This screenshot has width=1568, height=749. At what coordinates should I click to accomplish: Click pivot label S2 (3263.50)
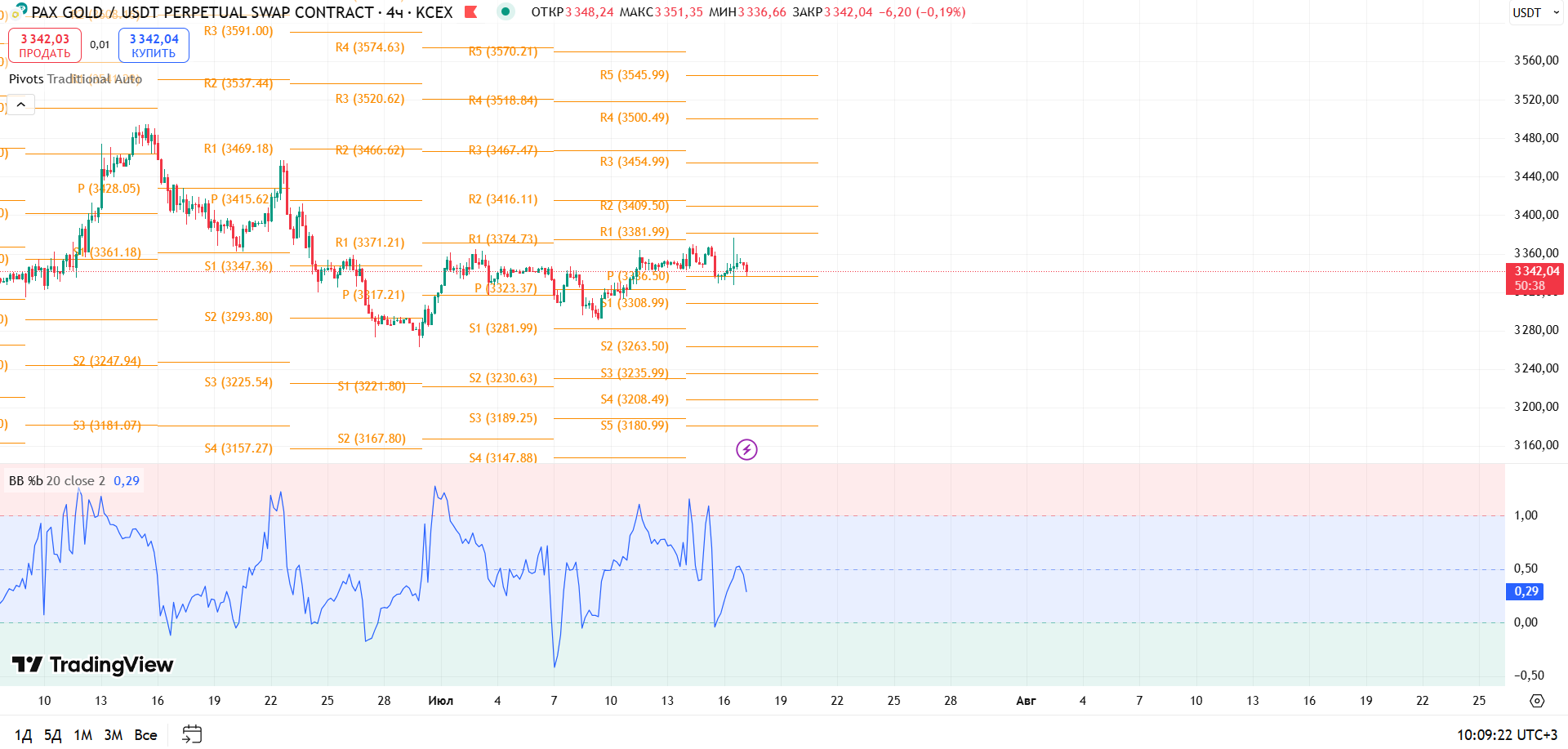point(635,346)
